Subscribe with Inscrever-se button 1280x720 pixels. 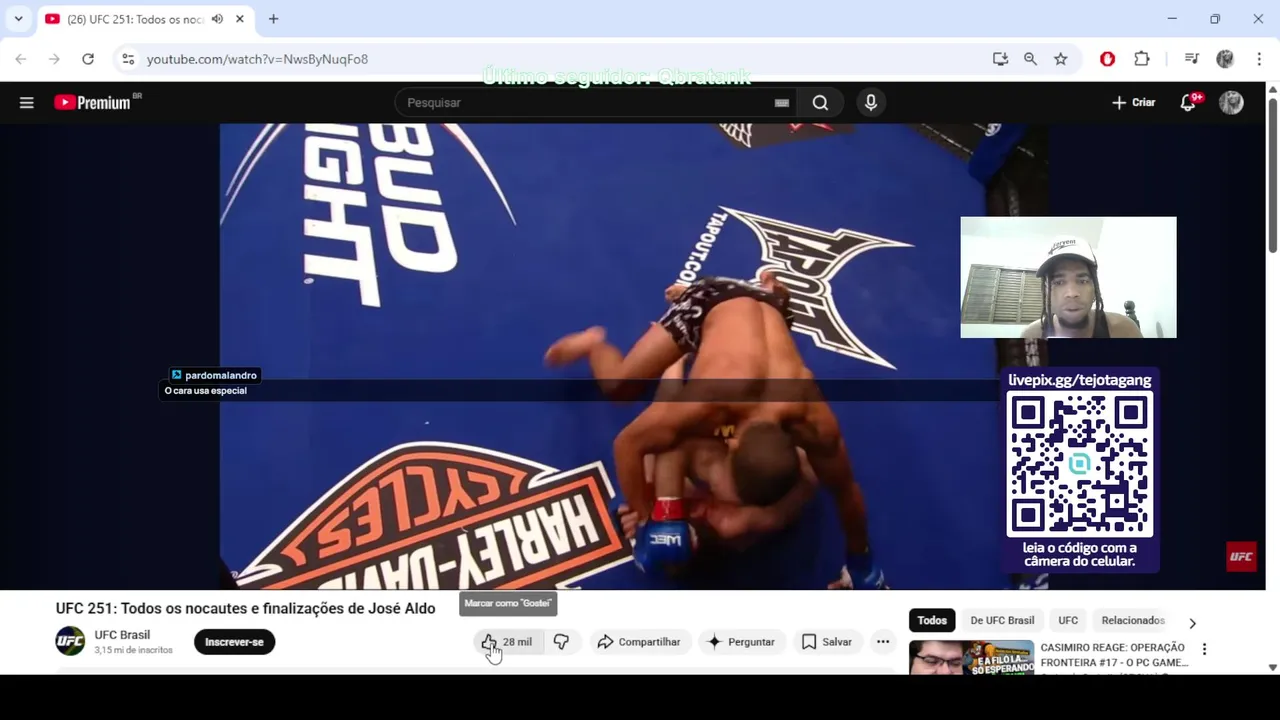click(234, 642)
